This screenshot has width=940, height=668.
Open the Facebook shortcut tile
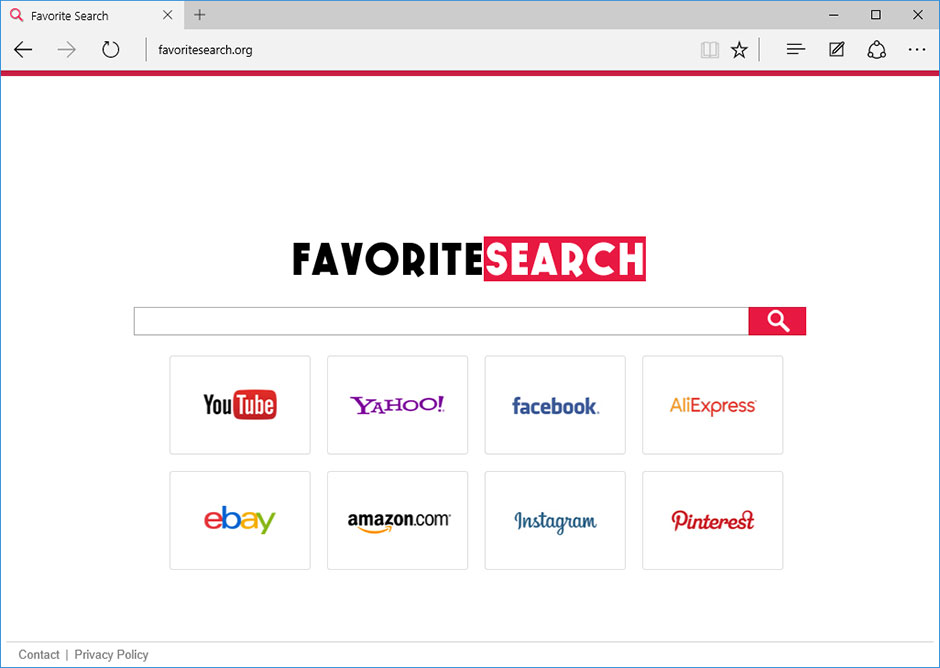pos(555,405)
